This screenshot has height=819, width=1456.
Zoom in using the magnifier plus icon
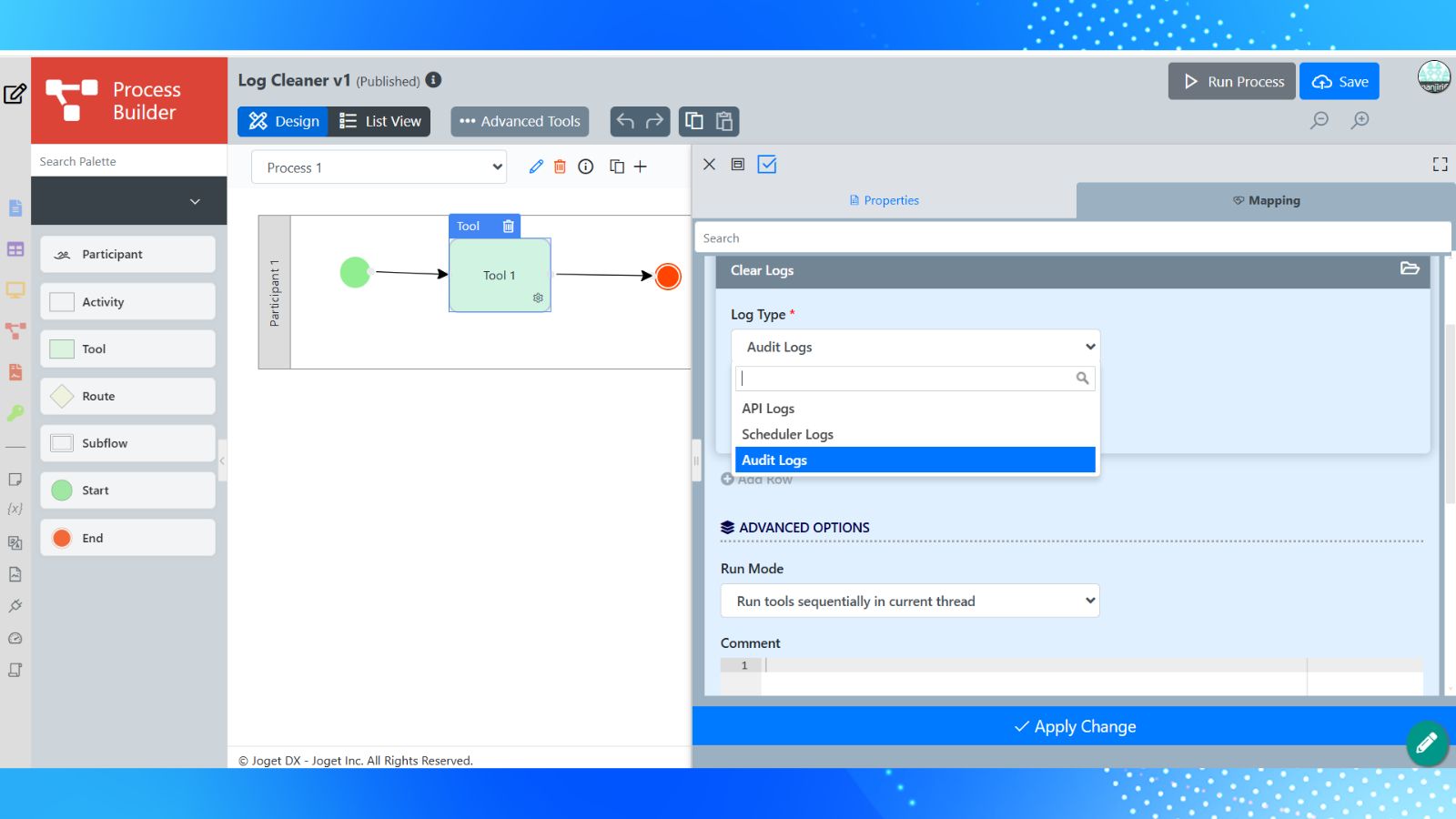click(1360, 120)
